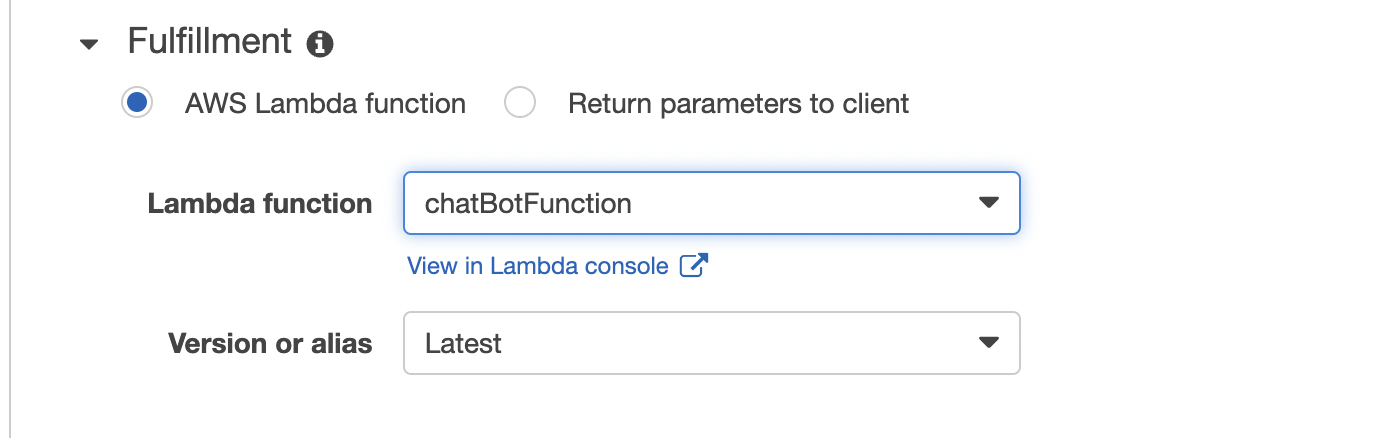This screenshot has width=1398, height=438.
Task: Click the external-link icon beside Lambda console
Action: [x=694, y=265]
